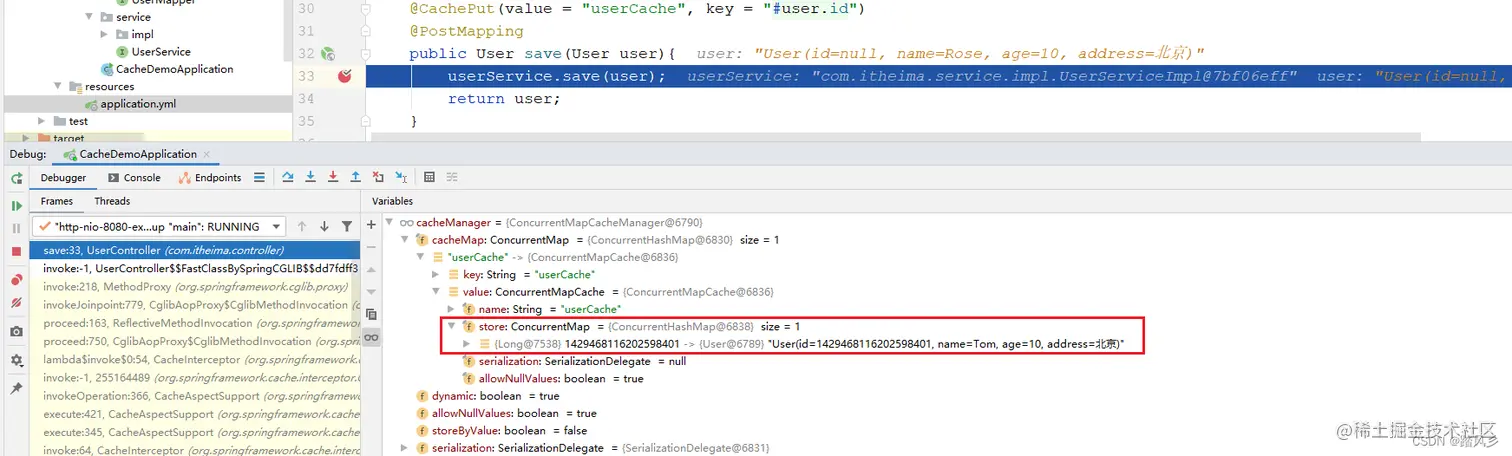Click the fold marker beside line 32
1512x456 pixels.
tap(365, 54)
